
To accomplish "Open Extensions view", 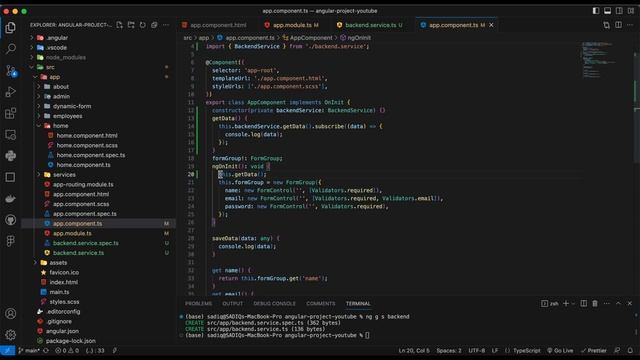I will 11,113.
